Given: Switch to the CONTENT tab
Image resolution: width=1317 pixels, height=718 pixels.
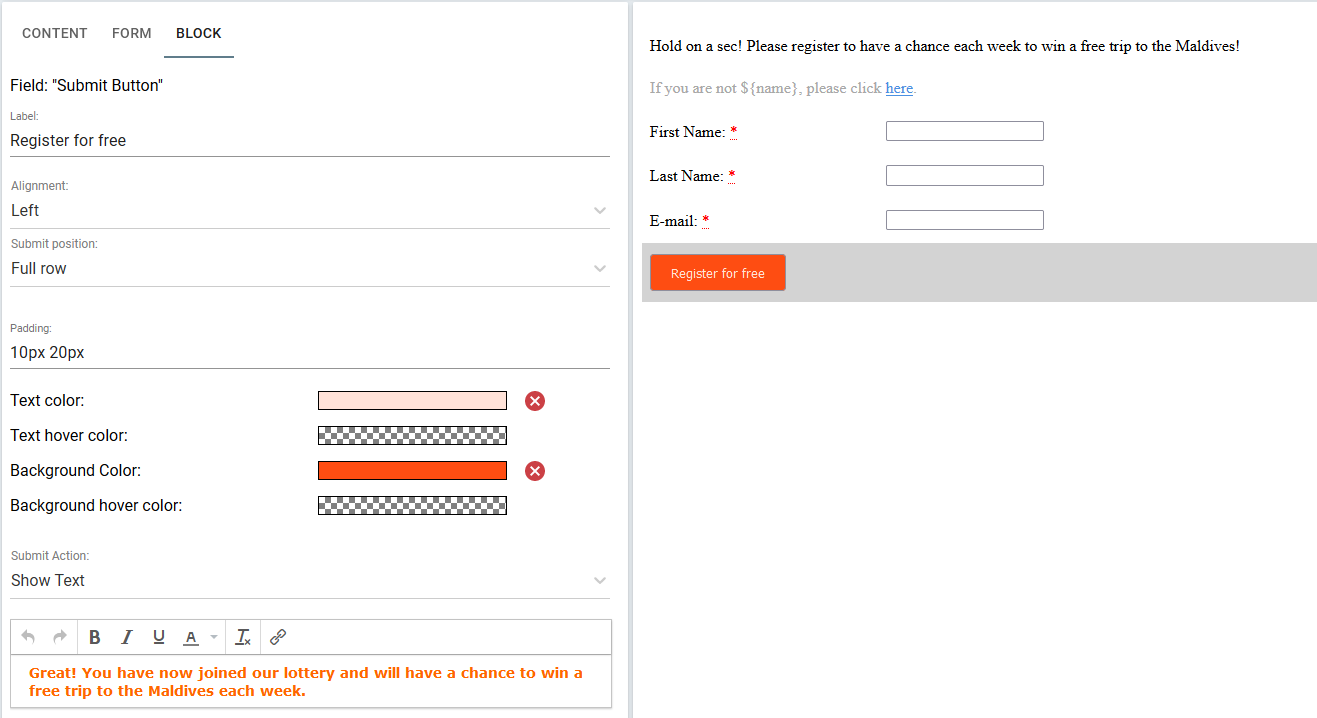Looking at the screenshot, I should 55,33.
